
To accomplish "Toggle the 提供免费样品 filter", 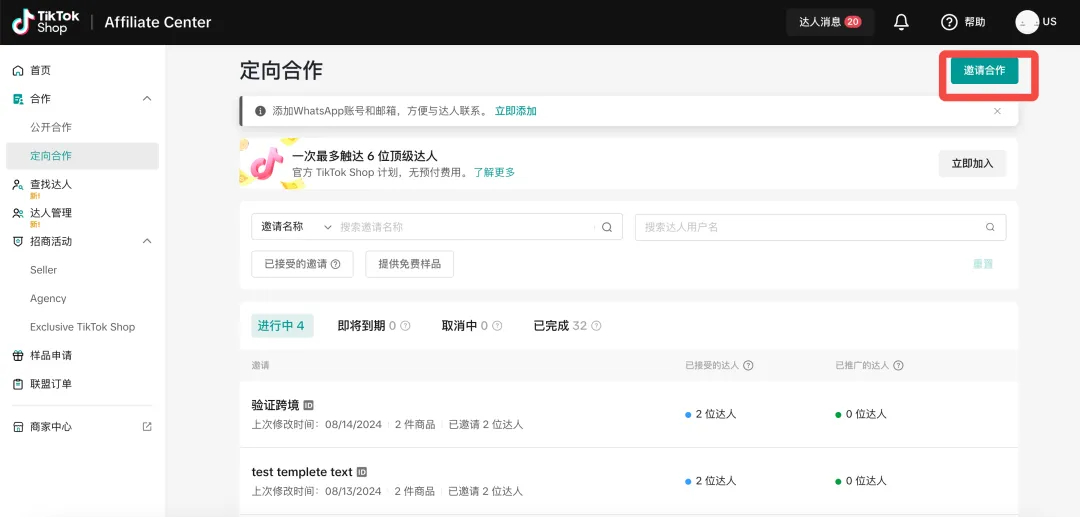I will pyautogui.click(x=410, y=264).
